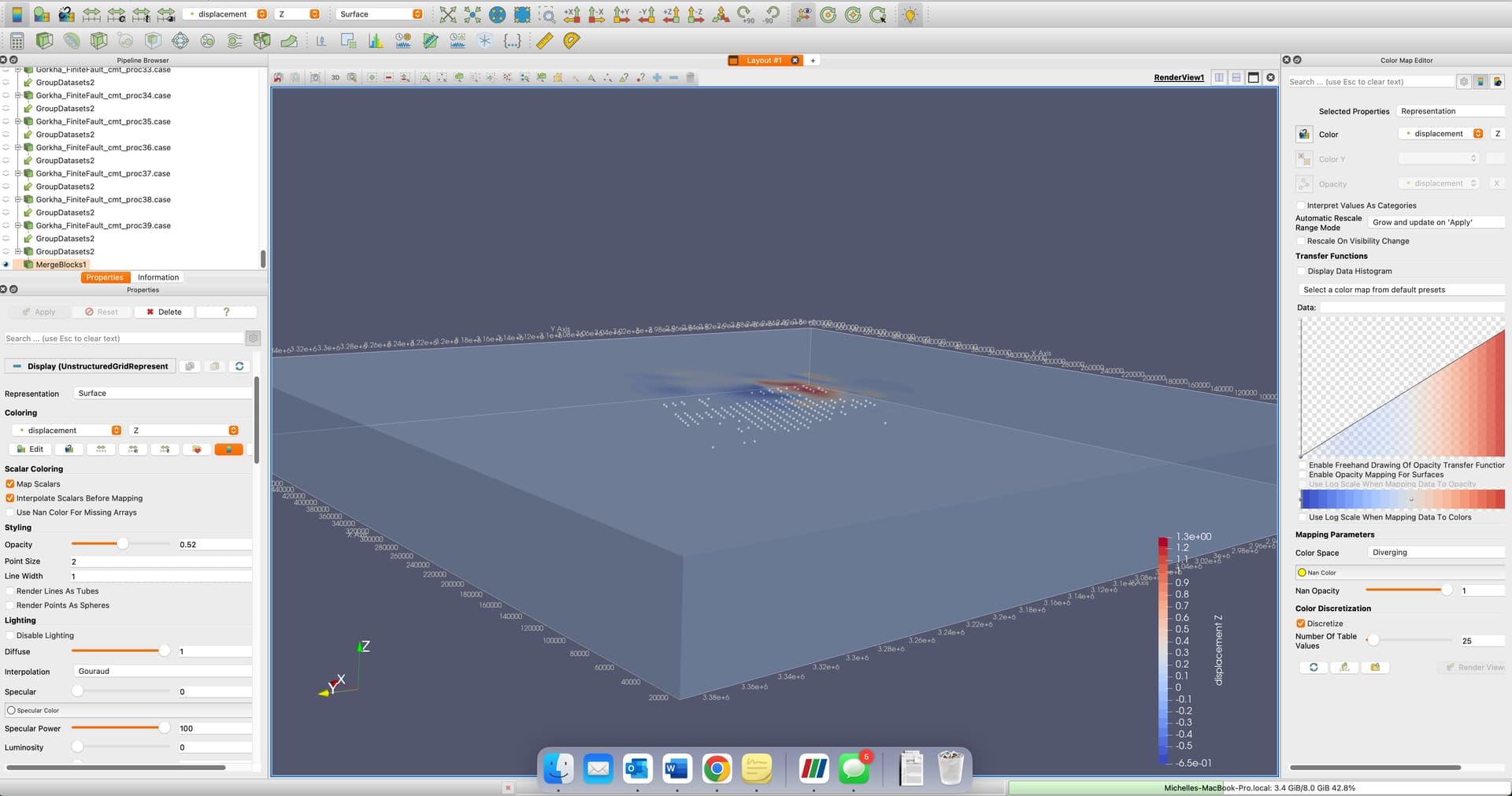Rotate view 90 degrees counterclockwise
The width and height of the screenshot is (1512, 796).
click(x=771, y=14)
